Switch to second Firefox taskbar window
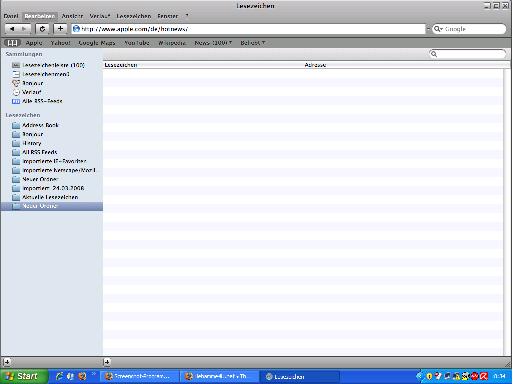The height and width of the screenshot is (384, 514). (219, 377)
